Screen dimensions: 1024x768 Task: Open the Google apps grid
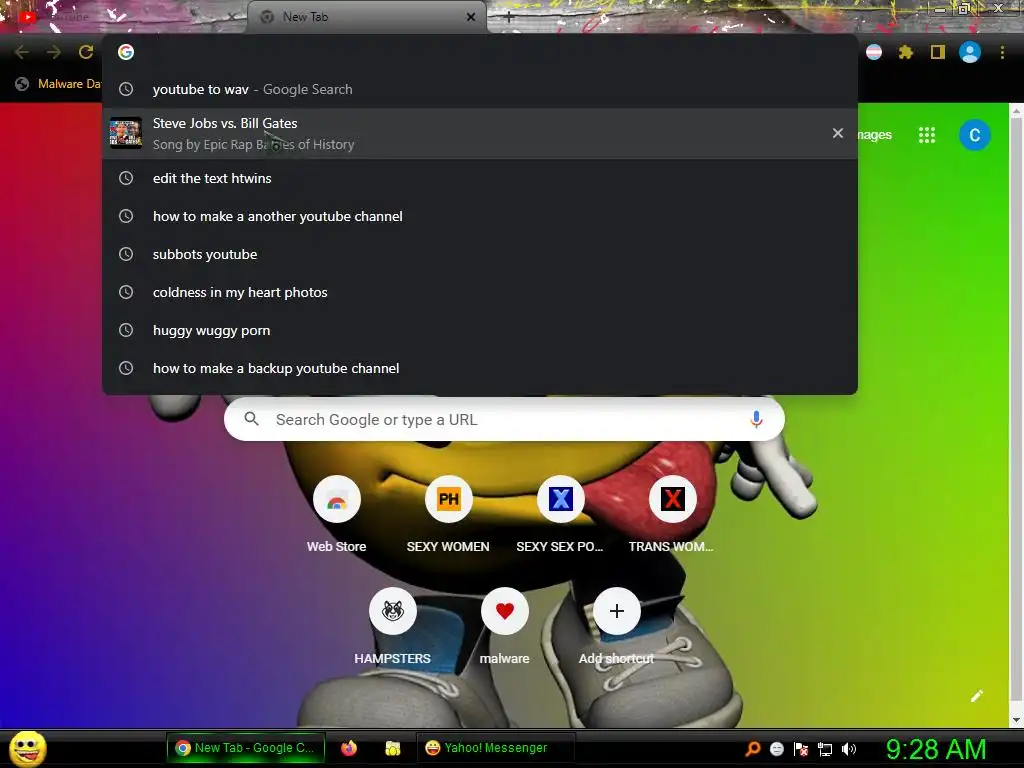(x=927, y=135)
